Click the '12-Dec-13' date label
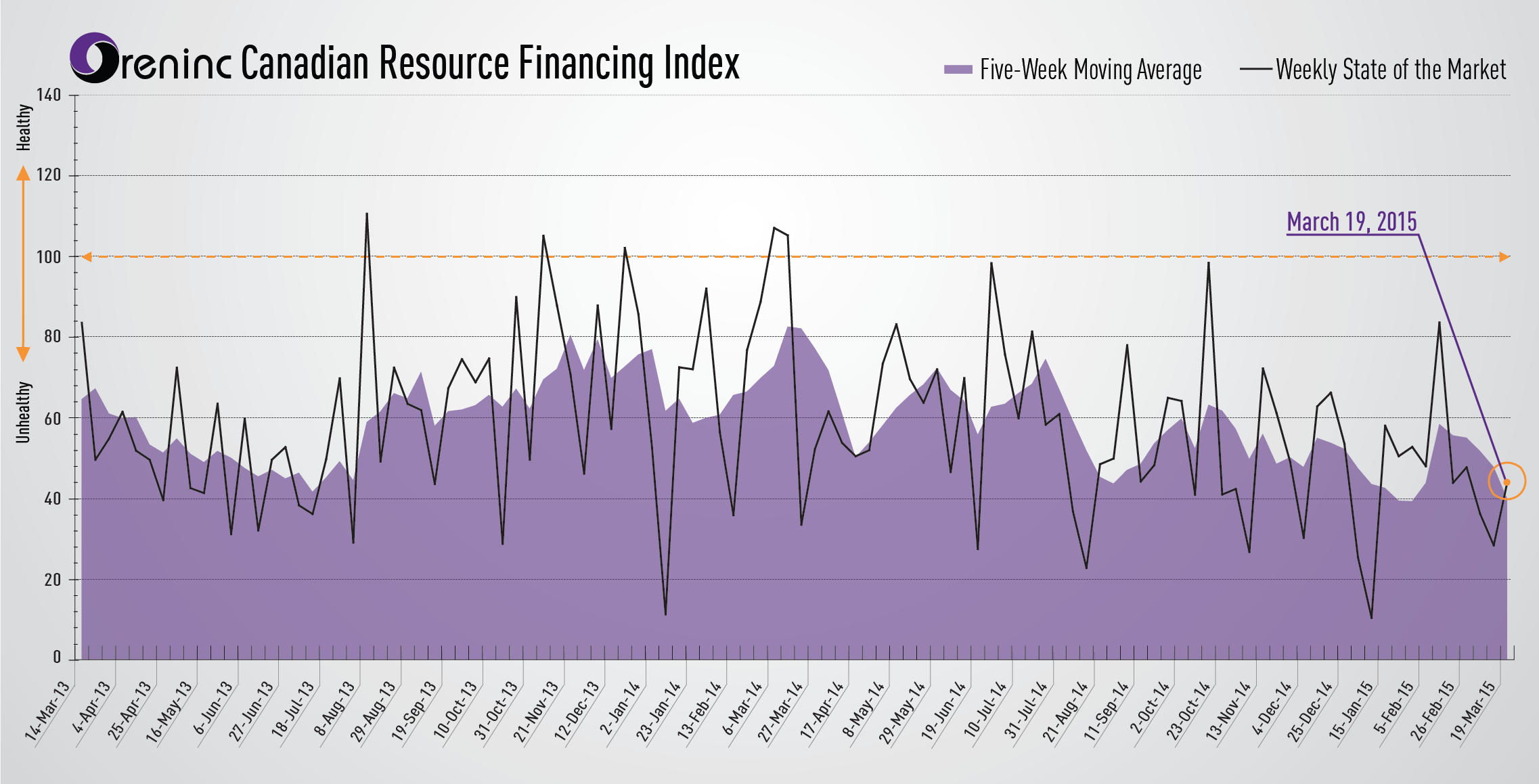Screen dimensions: 1539x784 coord(577,710)
